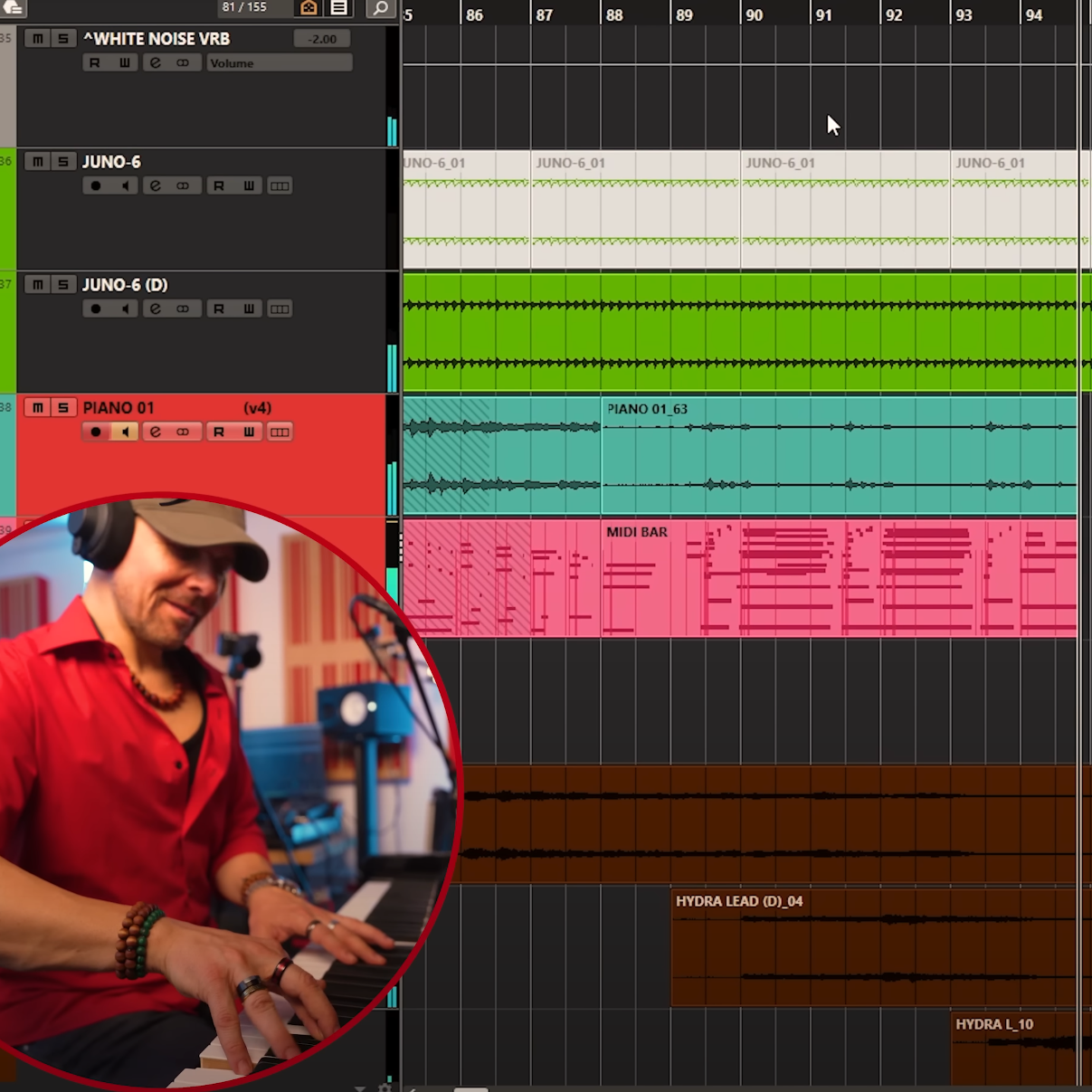Click the -2.00 value field
This screenshot has height=1092, width=1092.
click(x=322, y=39)
